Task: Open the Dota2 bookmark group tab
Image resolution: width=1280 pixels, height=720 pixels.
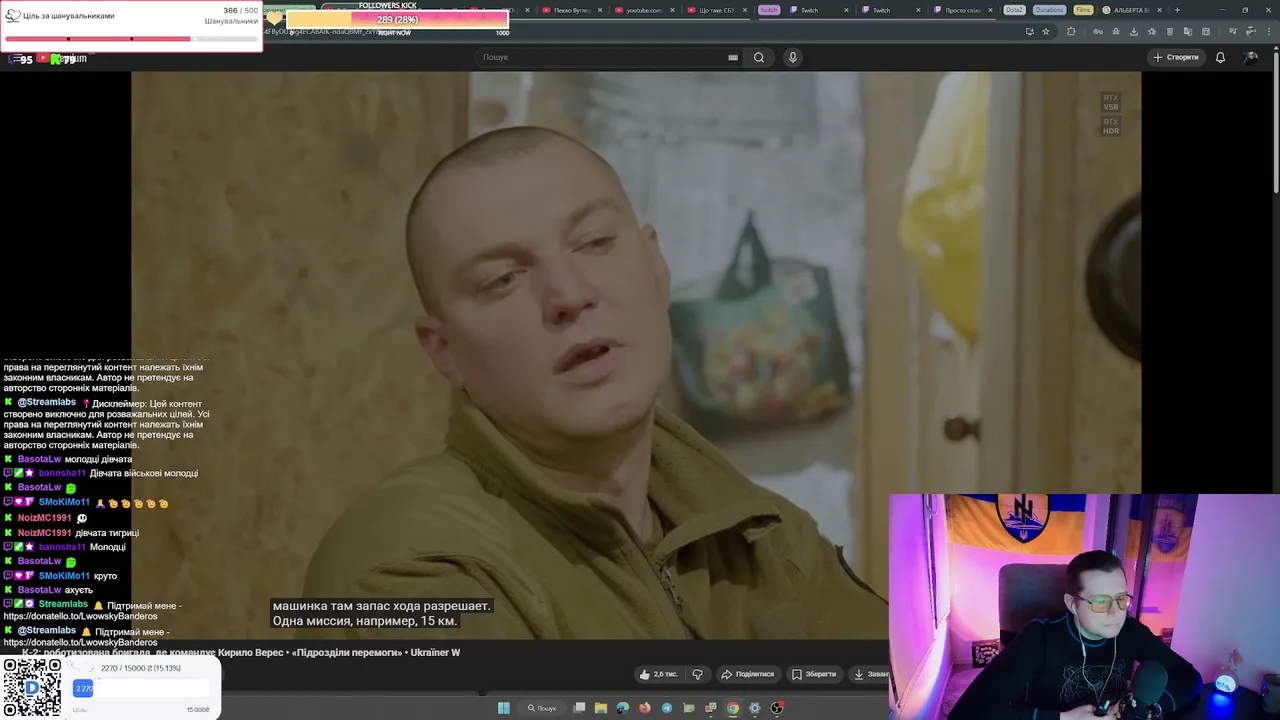Action: click(x=1014, y=10)
